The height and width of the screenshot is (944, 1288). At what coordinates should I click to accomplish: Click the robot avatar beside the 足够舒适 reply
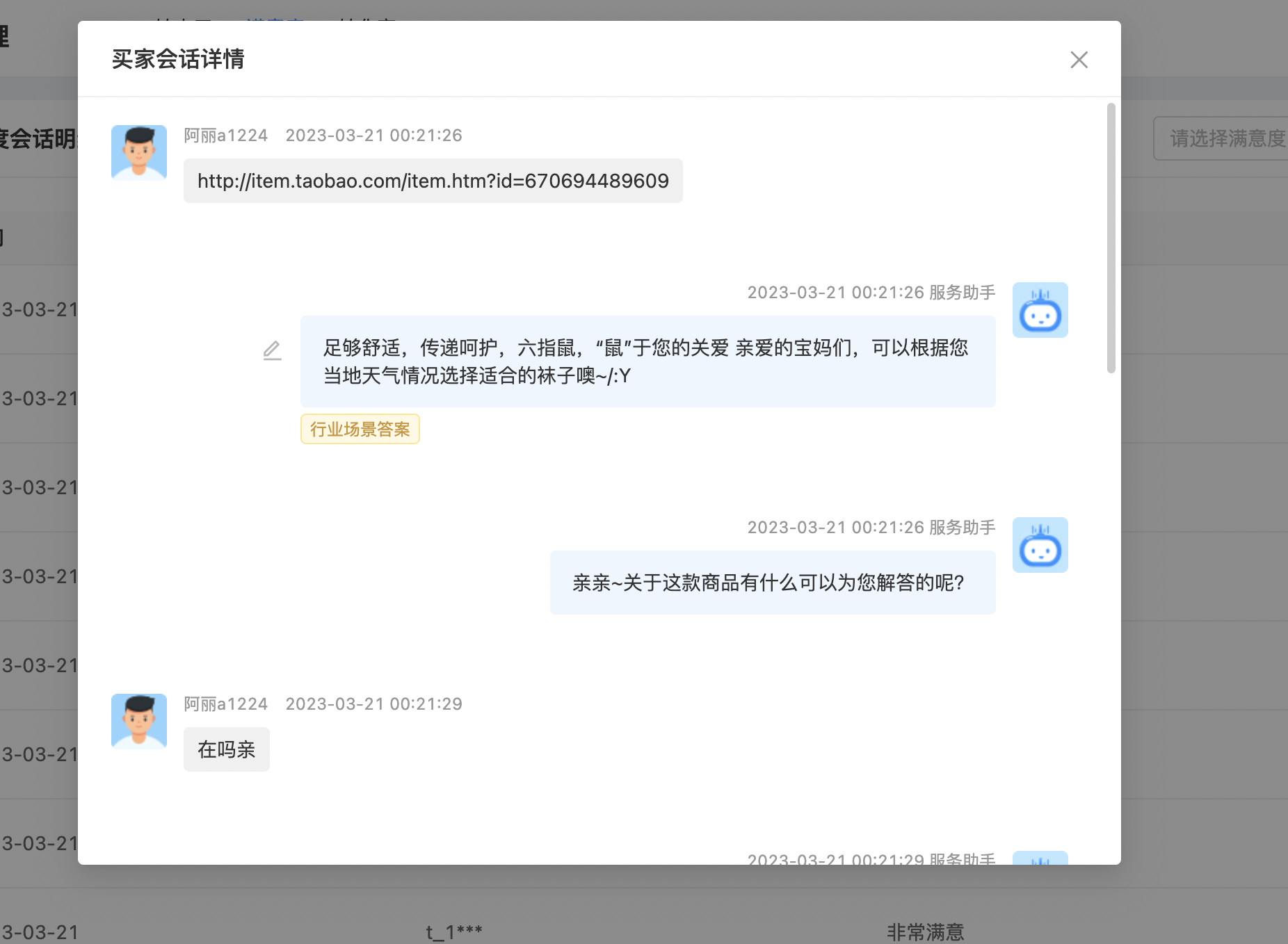click(x=1040, y=310)
